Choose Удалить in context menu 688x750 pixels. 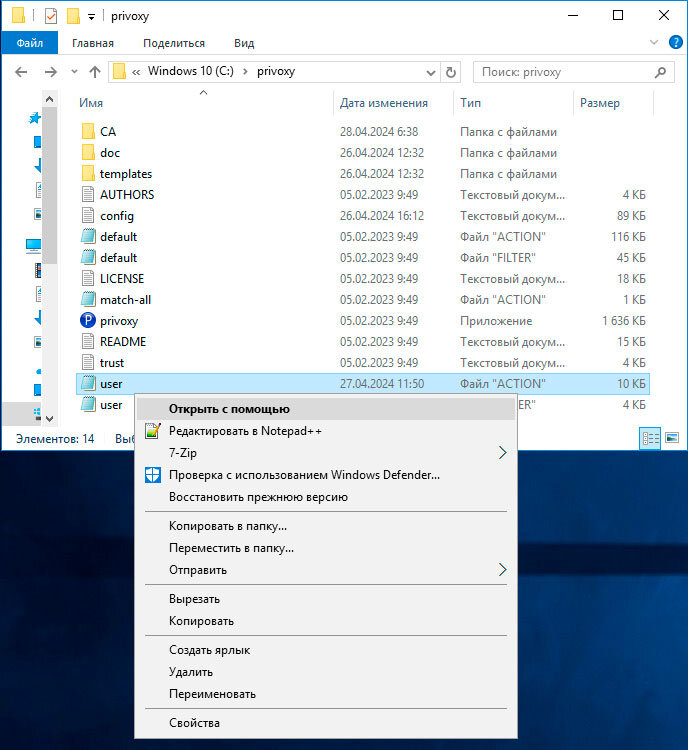coord(325,673)
